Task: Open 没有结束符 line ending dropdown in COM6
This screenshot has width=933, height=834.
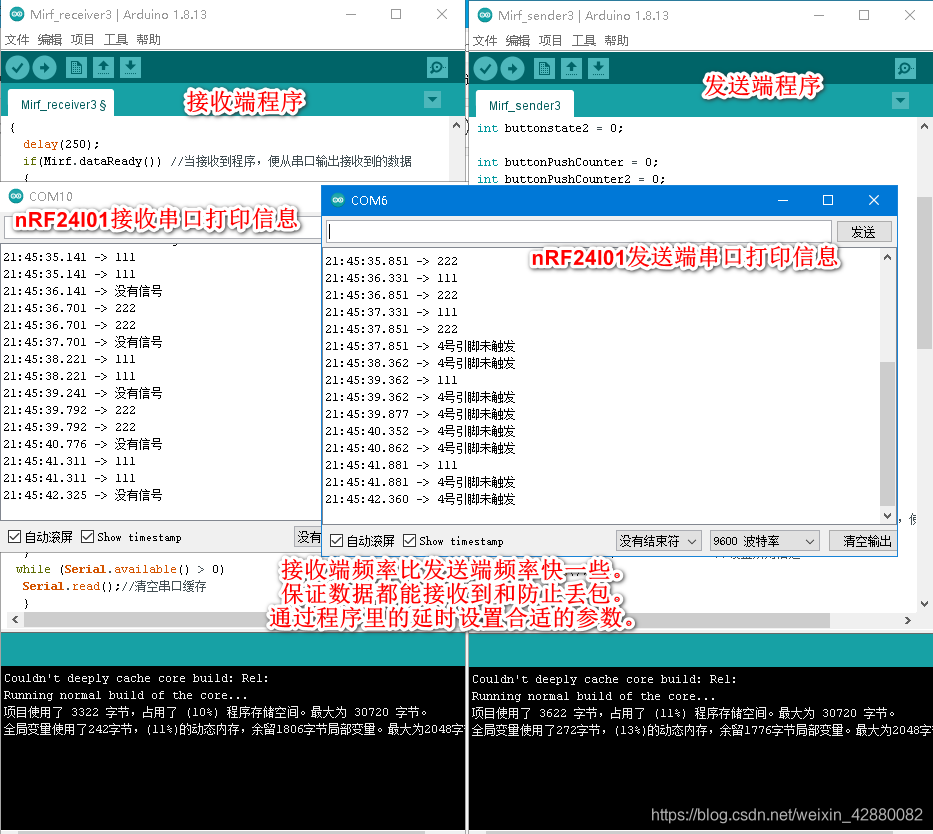Action: point(658,541)
